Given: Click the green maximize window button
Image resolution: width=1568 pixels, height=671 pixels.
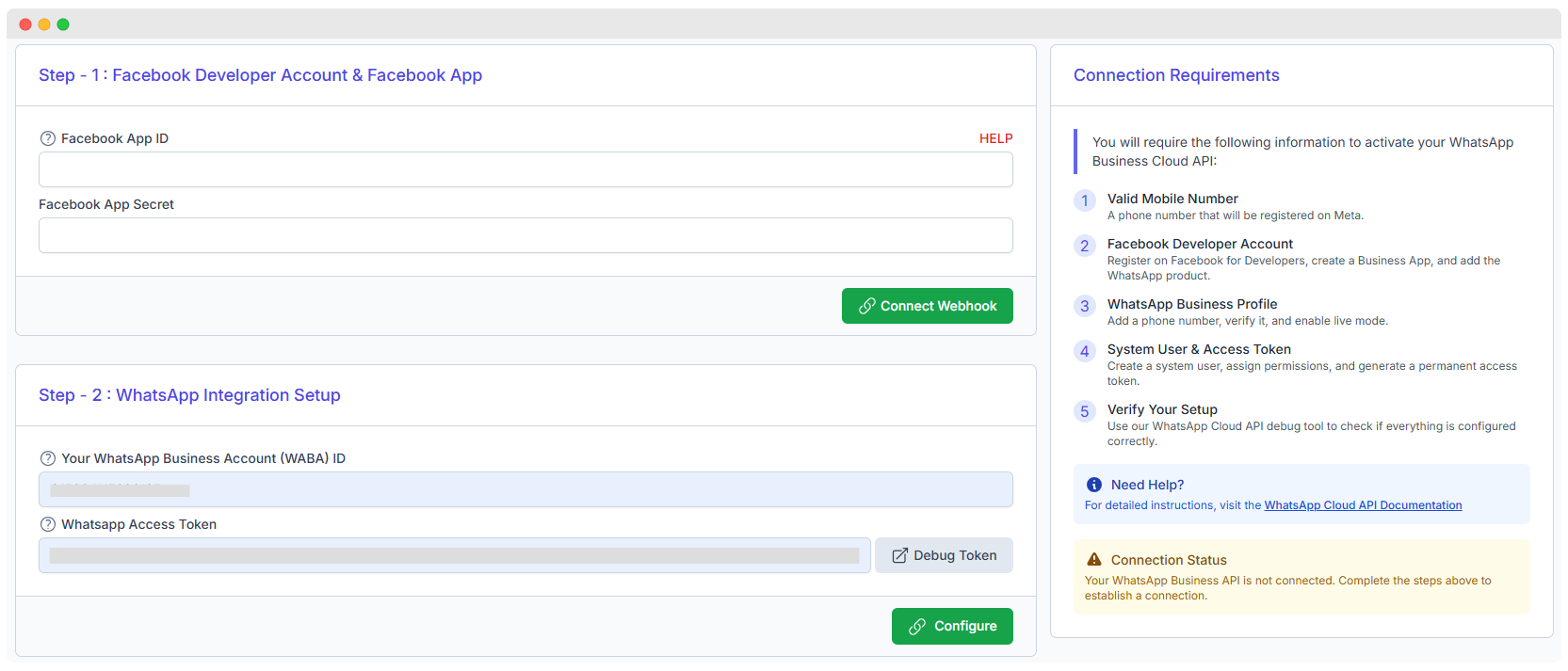Looking at the screenshot, I should click(63, 24).
